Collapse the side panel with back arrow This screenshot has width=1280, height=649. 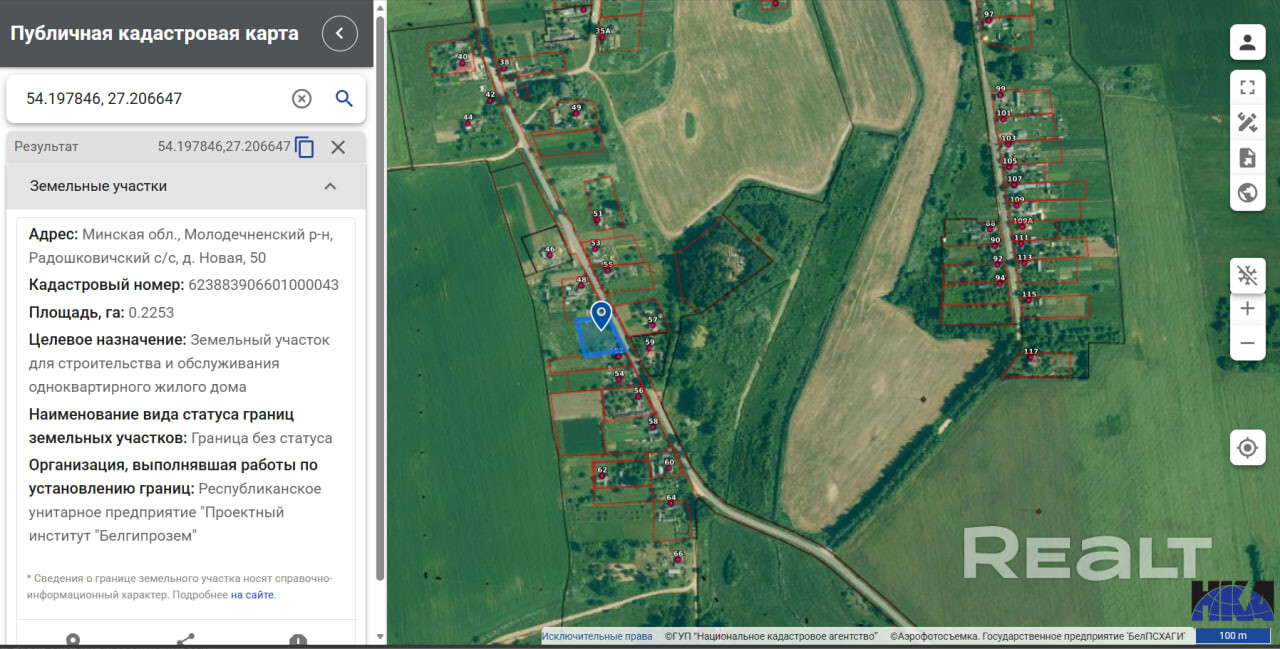pos(339,33)
